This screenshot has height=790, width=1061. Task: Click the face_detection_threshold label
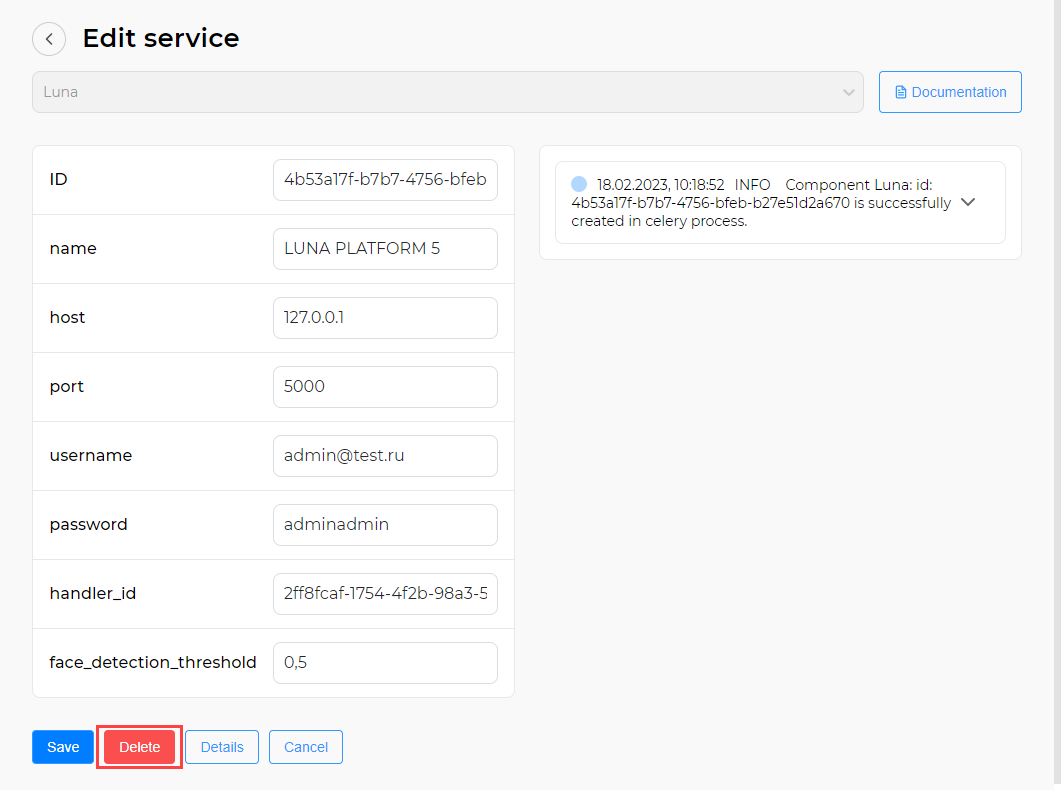pos(153,663)
